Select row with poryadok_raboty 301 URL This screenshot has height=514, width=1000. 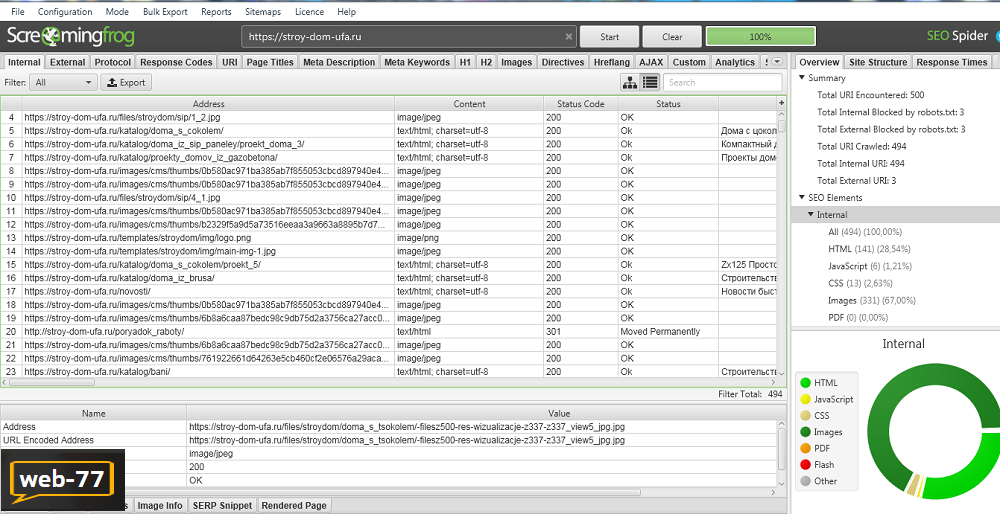389,332
